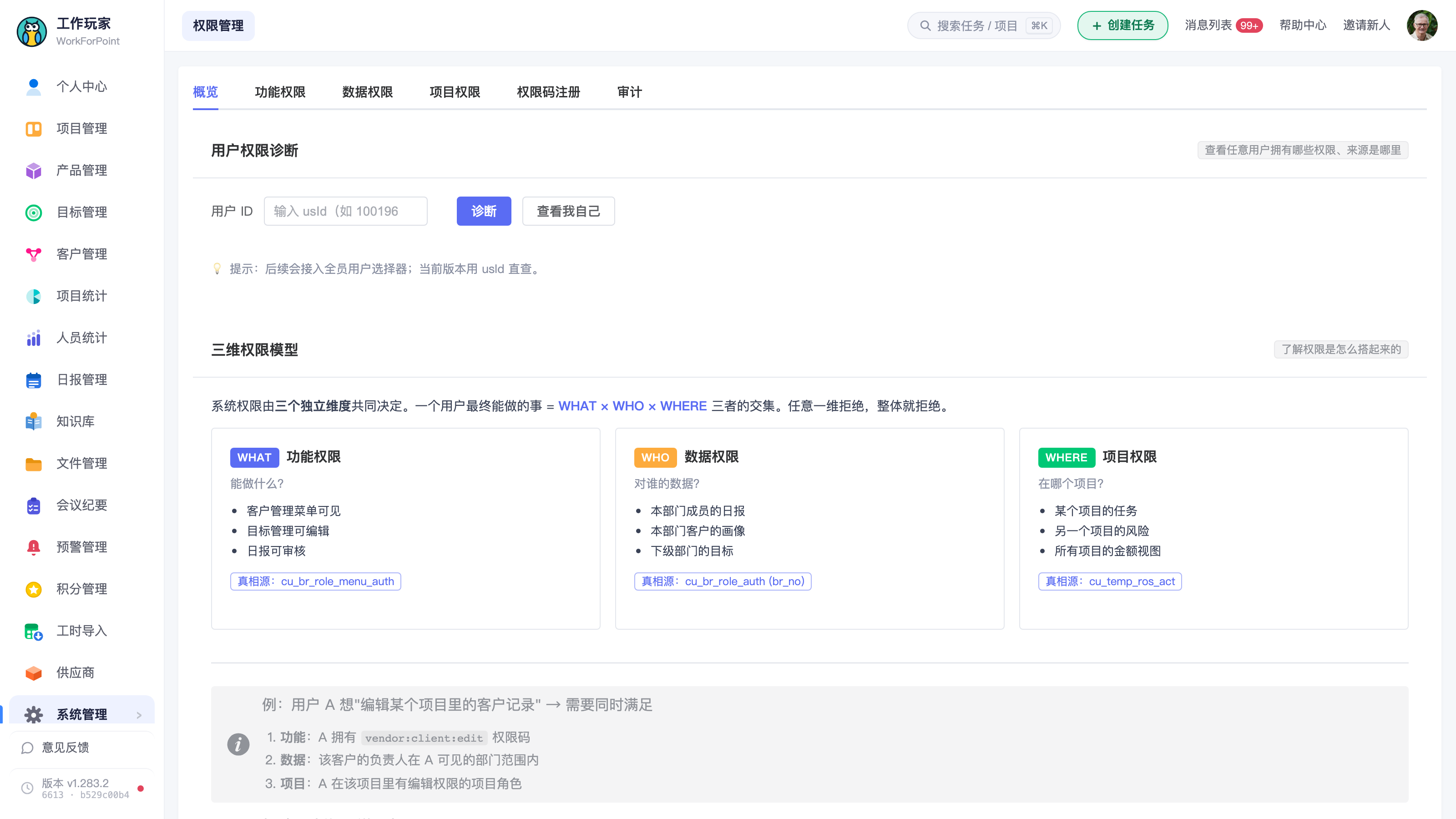Open the user avatar in the header
The width and height of the screenshot is (1456, 819).
(1422, 25)
